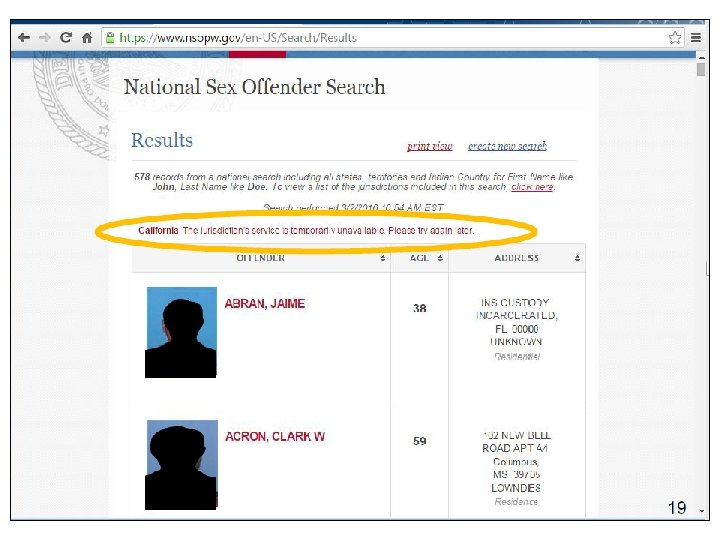Select the INS CUSTODY INCARCERATED address
The image size is (720, 540).
point(517,329)
